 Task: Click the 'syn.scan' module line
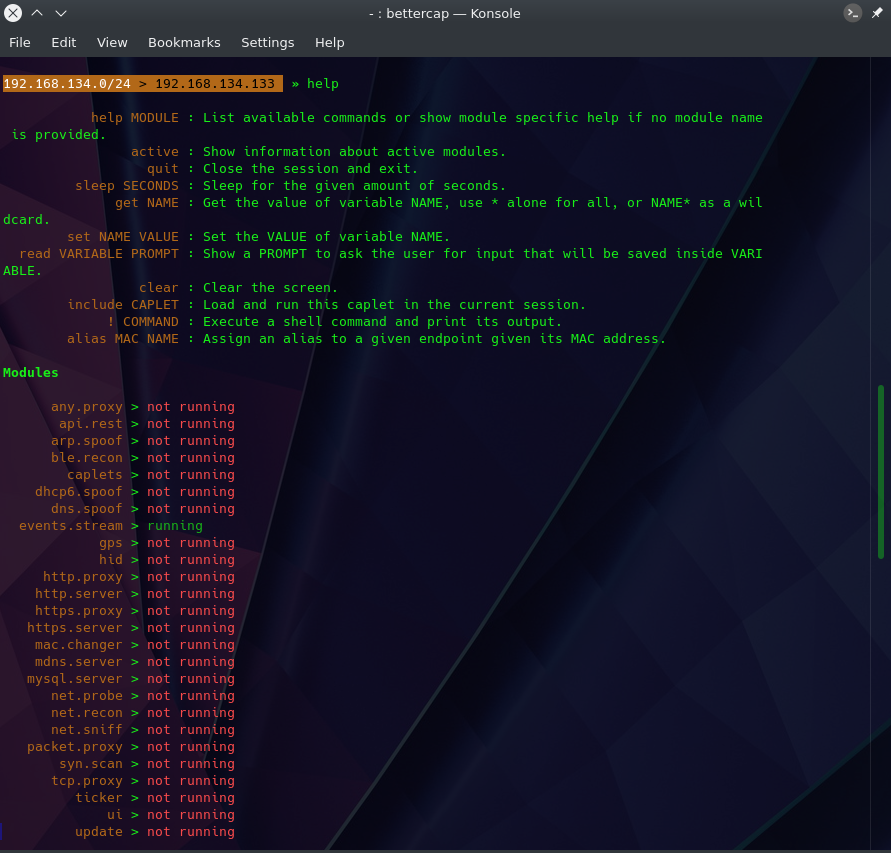147,765
